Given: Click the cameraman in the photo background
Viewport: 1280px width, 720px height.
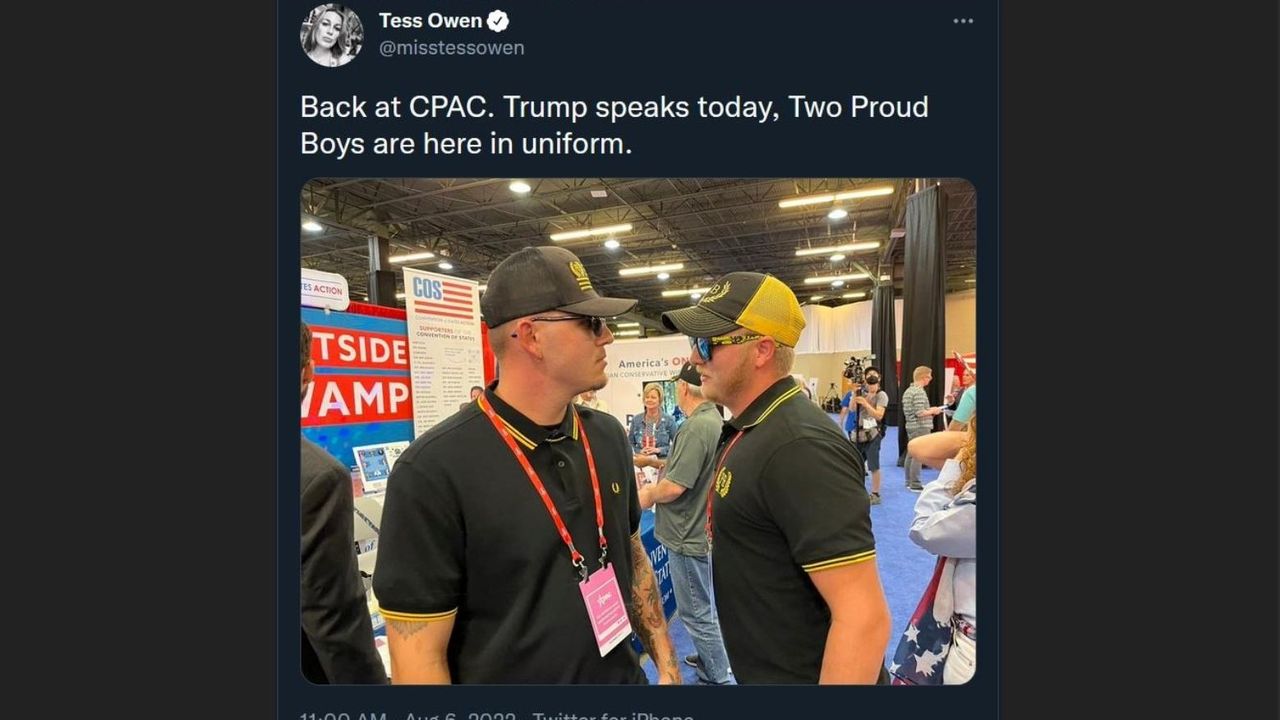Looking at the screenshot, I should click(866, 420).
